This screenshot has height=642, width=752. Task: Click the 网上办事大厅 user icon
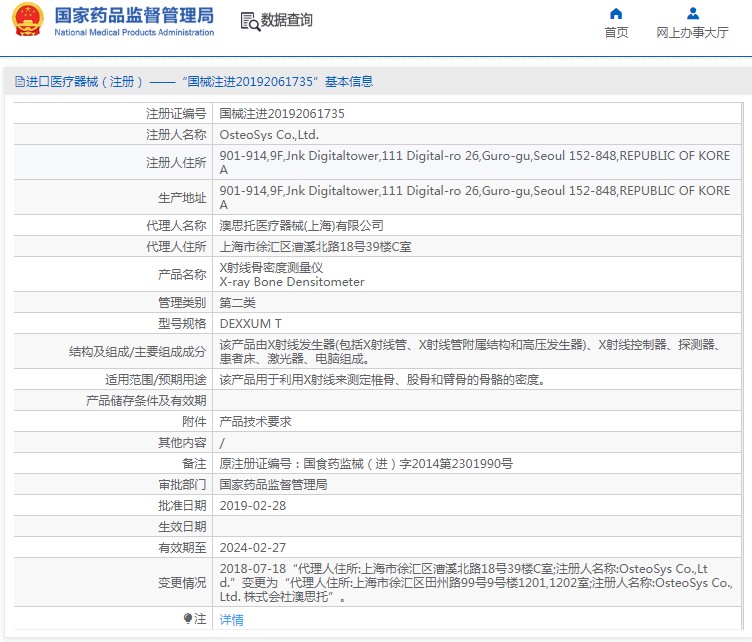click(x=693, y=13)
